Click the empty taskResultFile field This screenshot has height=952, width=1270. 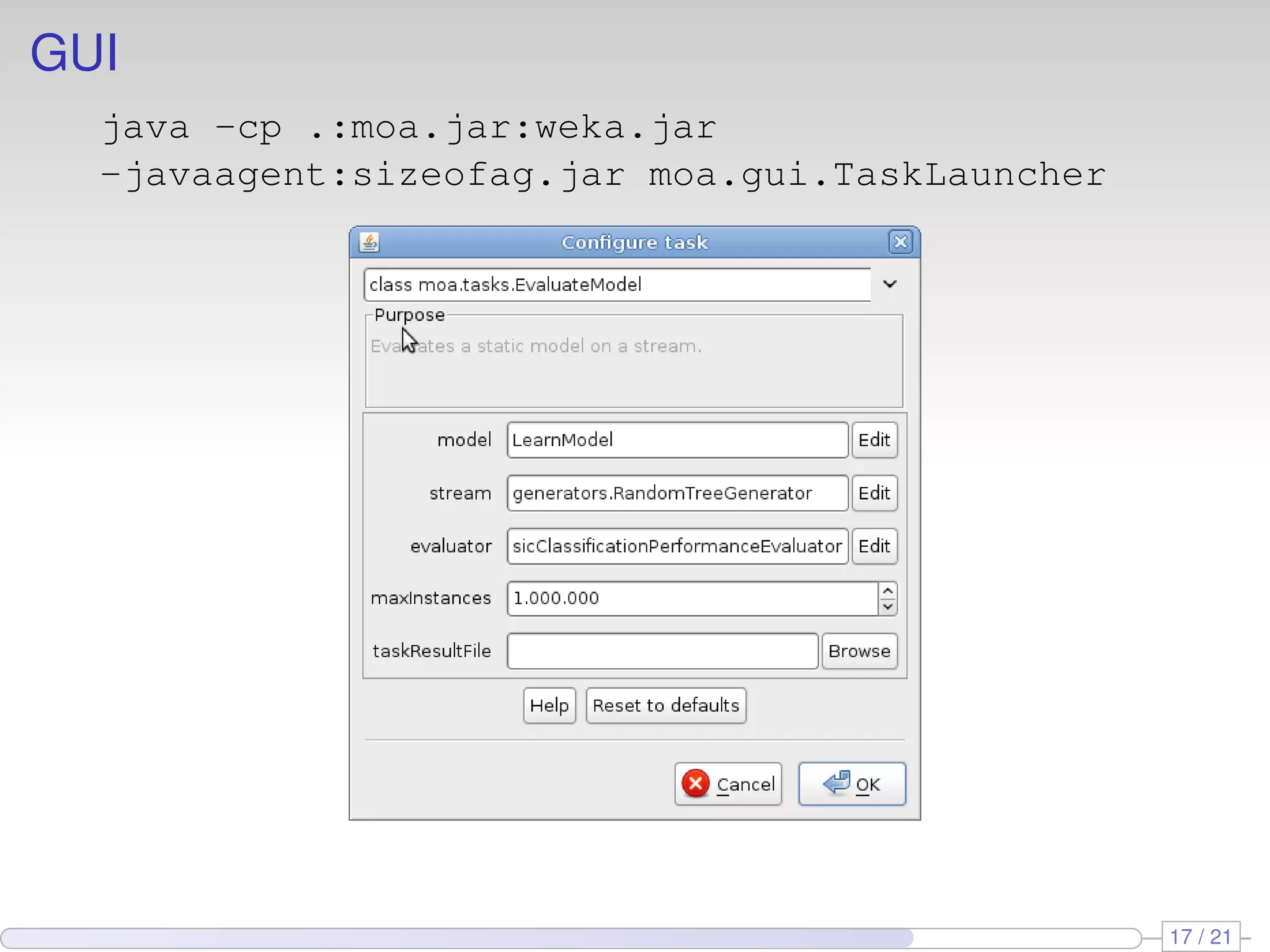(x=662, y=651)
